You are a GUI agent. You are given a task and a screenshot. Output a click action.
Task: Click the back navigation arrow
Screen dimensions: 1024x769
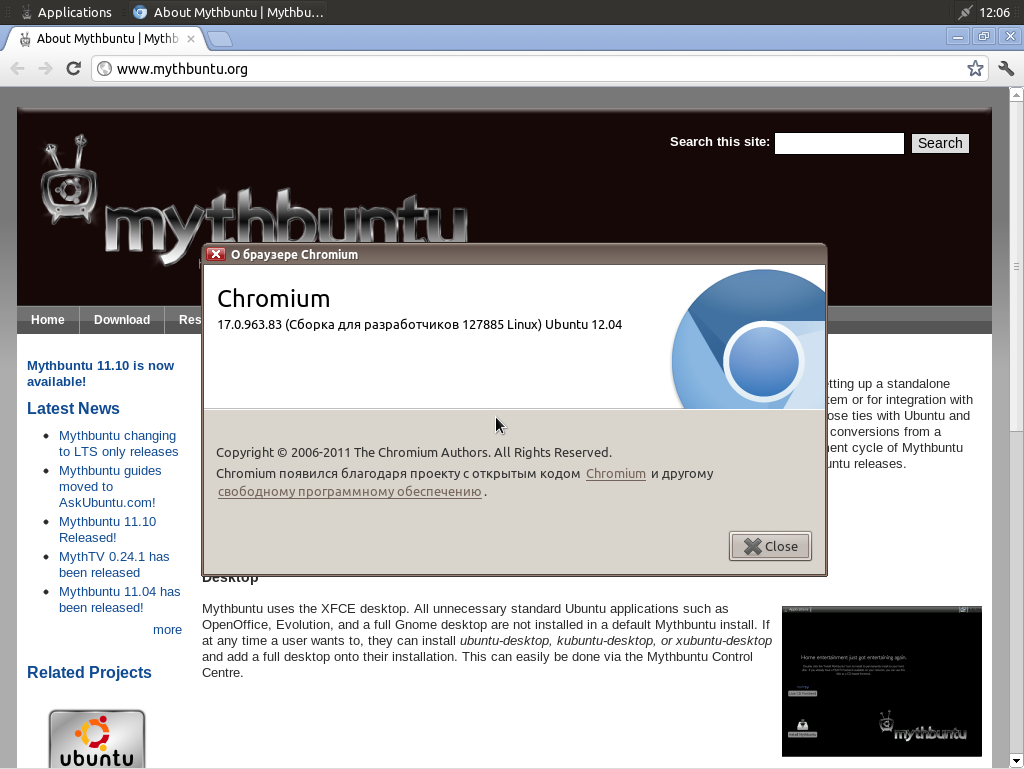click(x=17, y=68)
